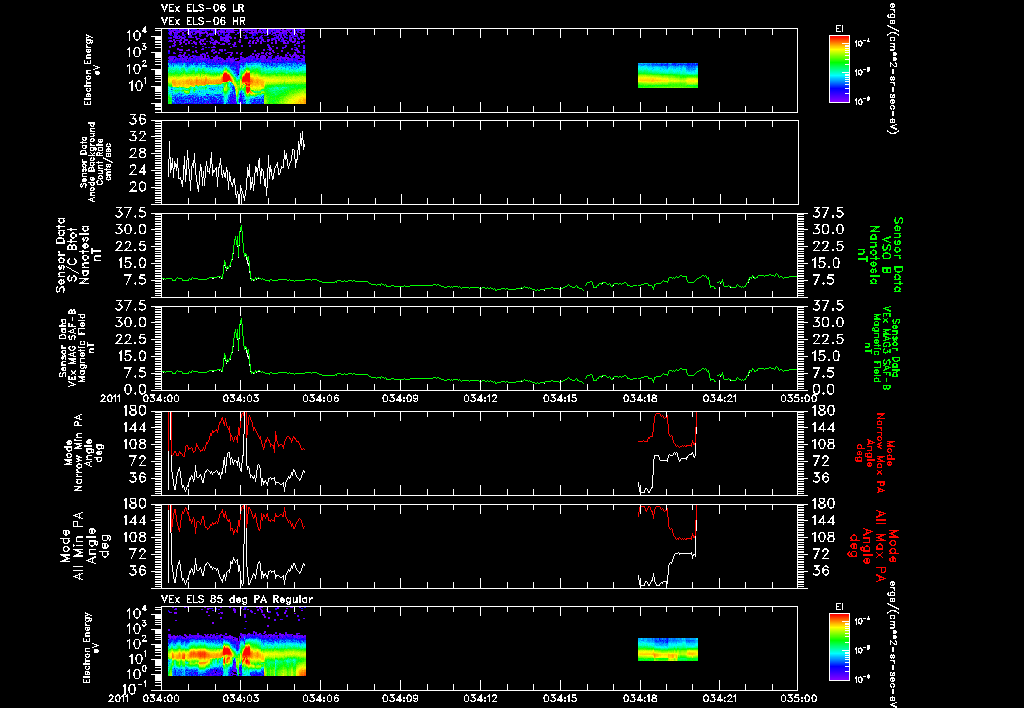Viewport: 1024px width, 708px height.
Task: Click the "034:12" tick on the middle time axis
Action: [481, 398]
